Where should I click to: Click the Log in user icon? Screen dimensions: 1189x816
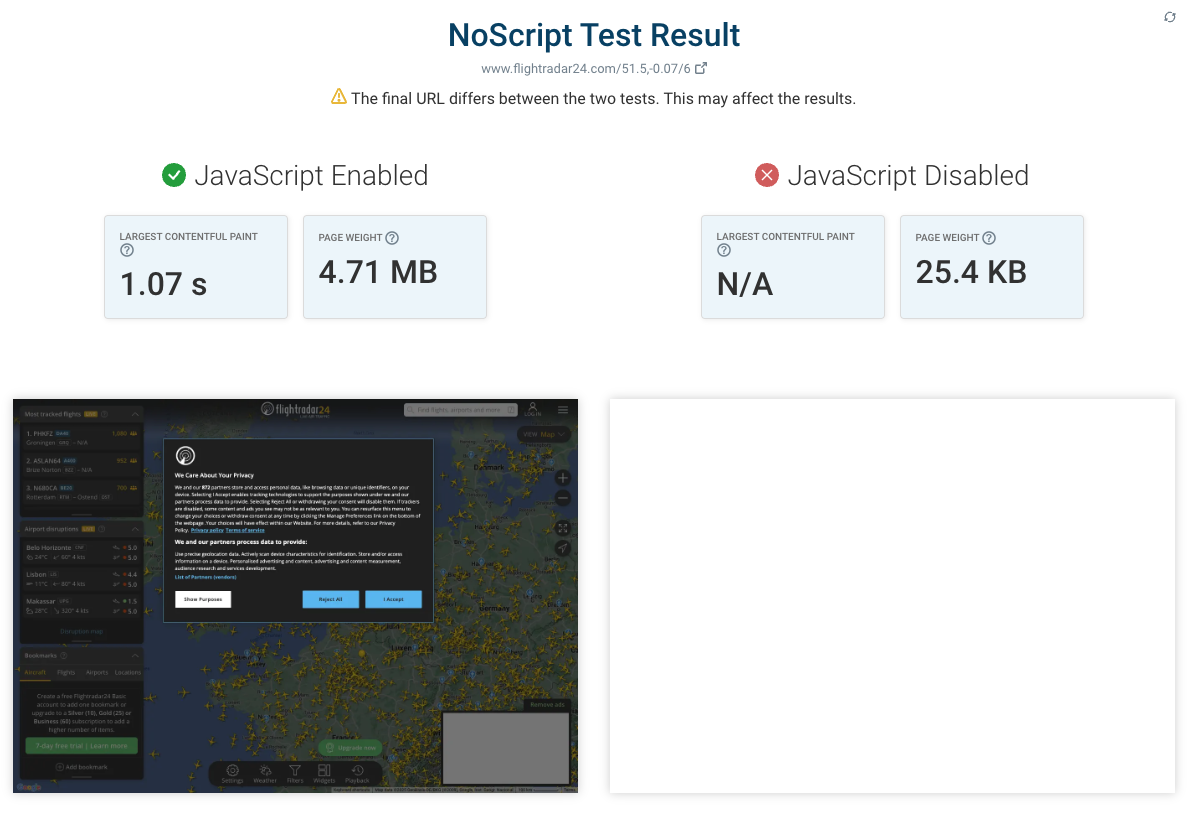point(532,408)
